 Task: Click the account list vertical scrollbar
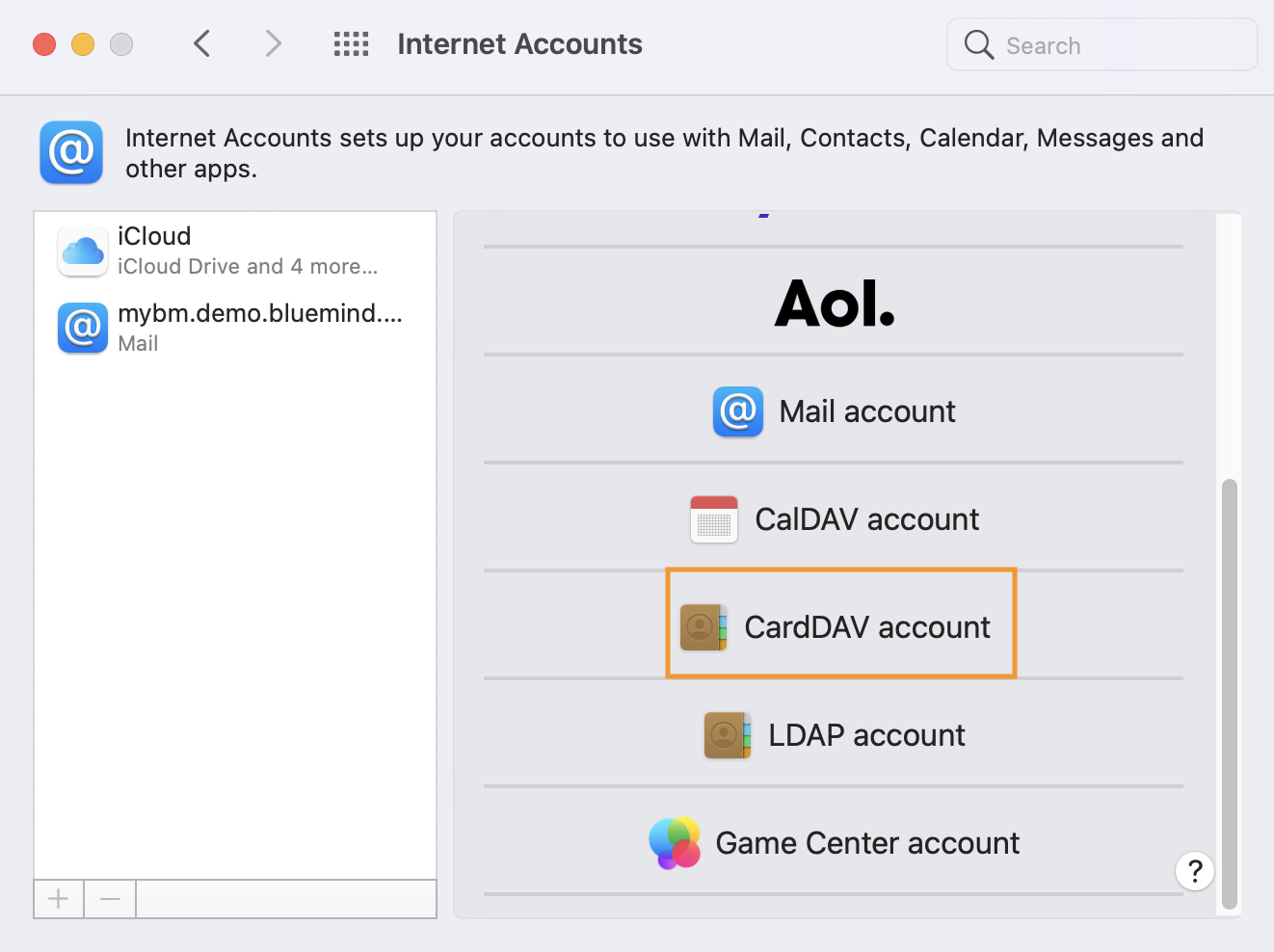1229,694
